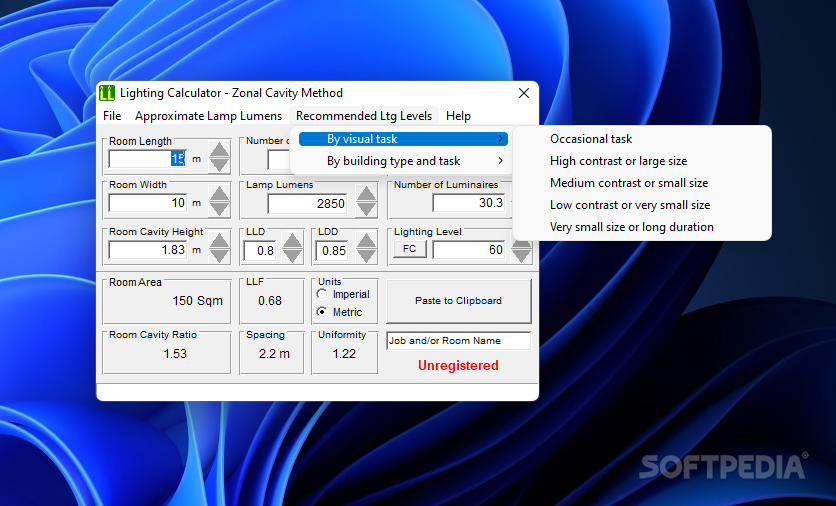Open the Approximate Lamp Lumens menu
836x506 pixels.
click(x=208, y=116)
